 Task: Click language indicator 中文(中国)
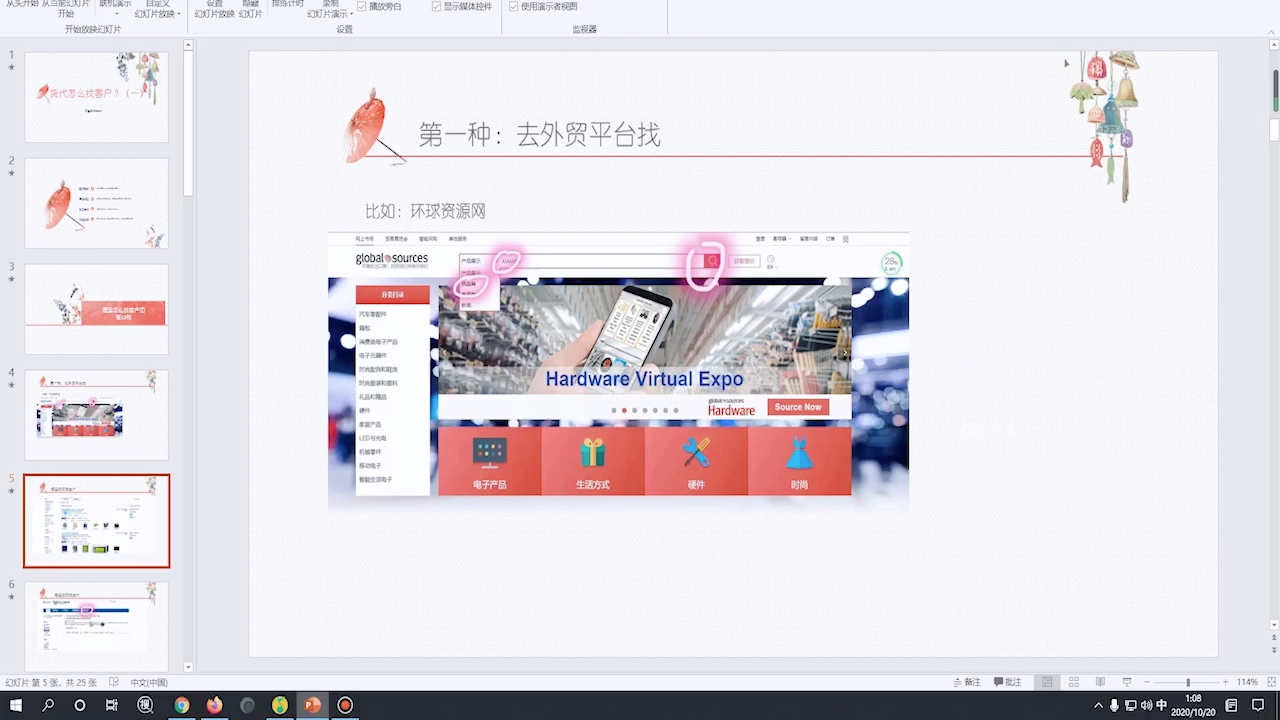(x=149, y=682)
